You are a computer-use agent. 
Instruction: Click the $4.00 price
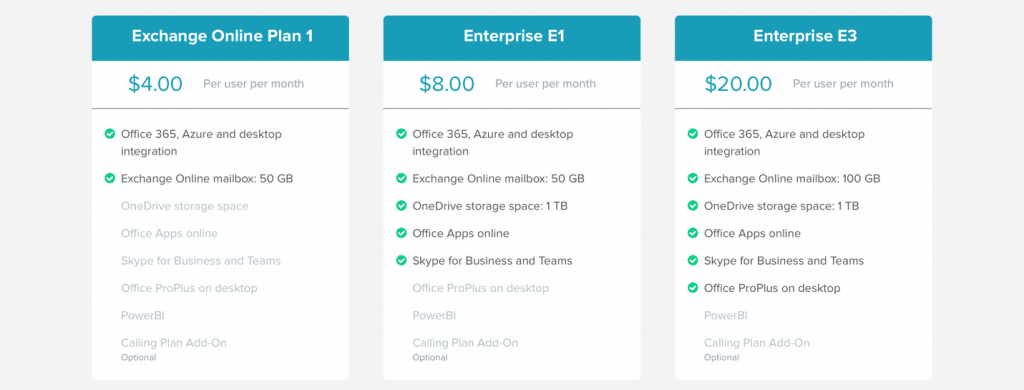(155, 84)
